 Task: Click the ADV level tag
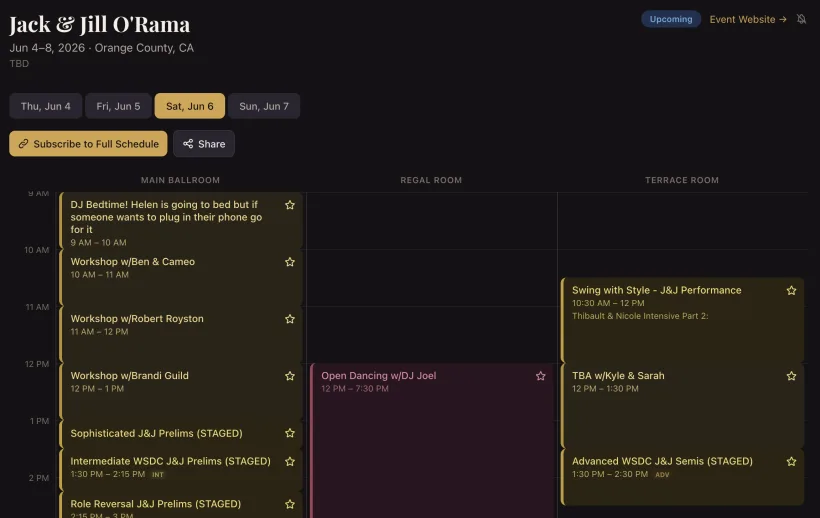coord(662,475)
